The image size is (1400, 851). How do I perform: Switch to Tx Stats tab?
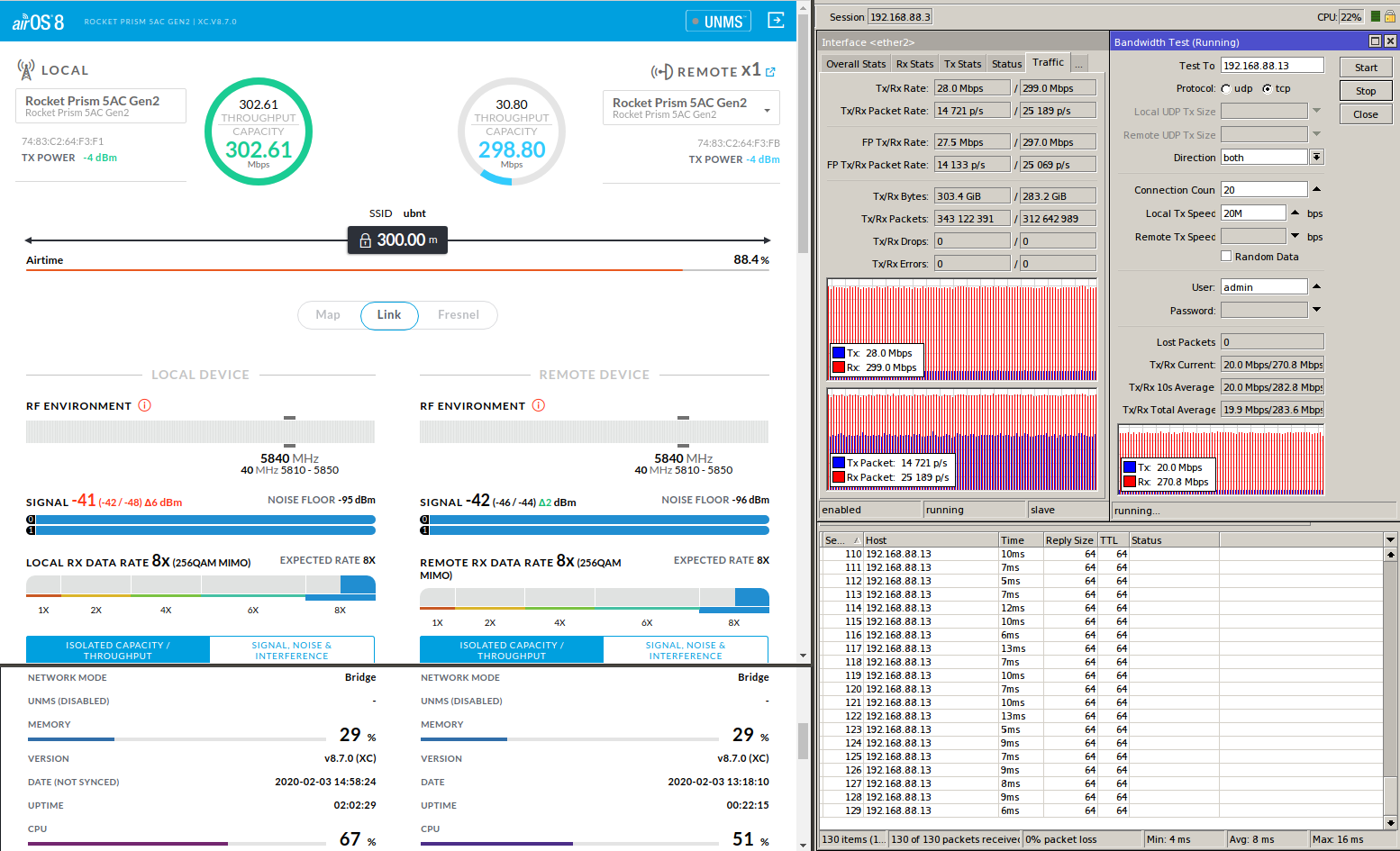tap(962, 64)
